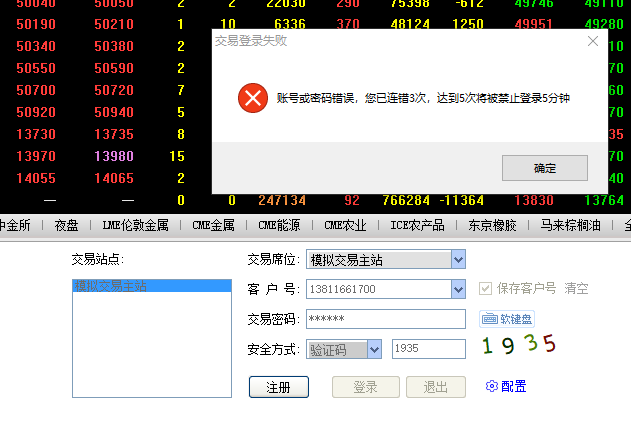Click the quote cell 13970
This screenshot has height=425, width=631.
pos(36,156)
